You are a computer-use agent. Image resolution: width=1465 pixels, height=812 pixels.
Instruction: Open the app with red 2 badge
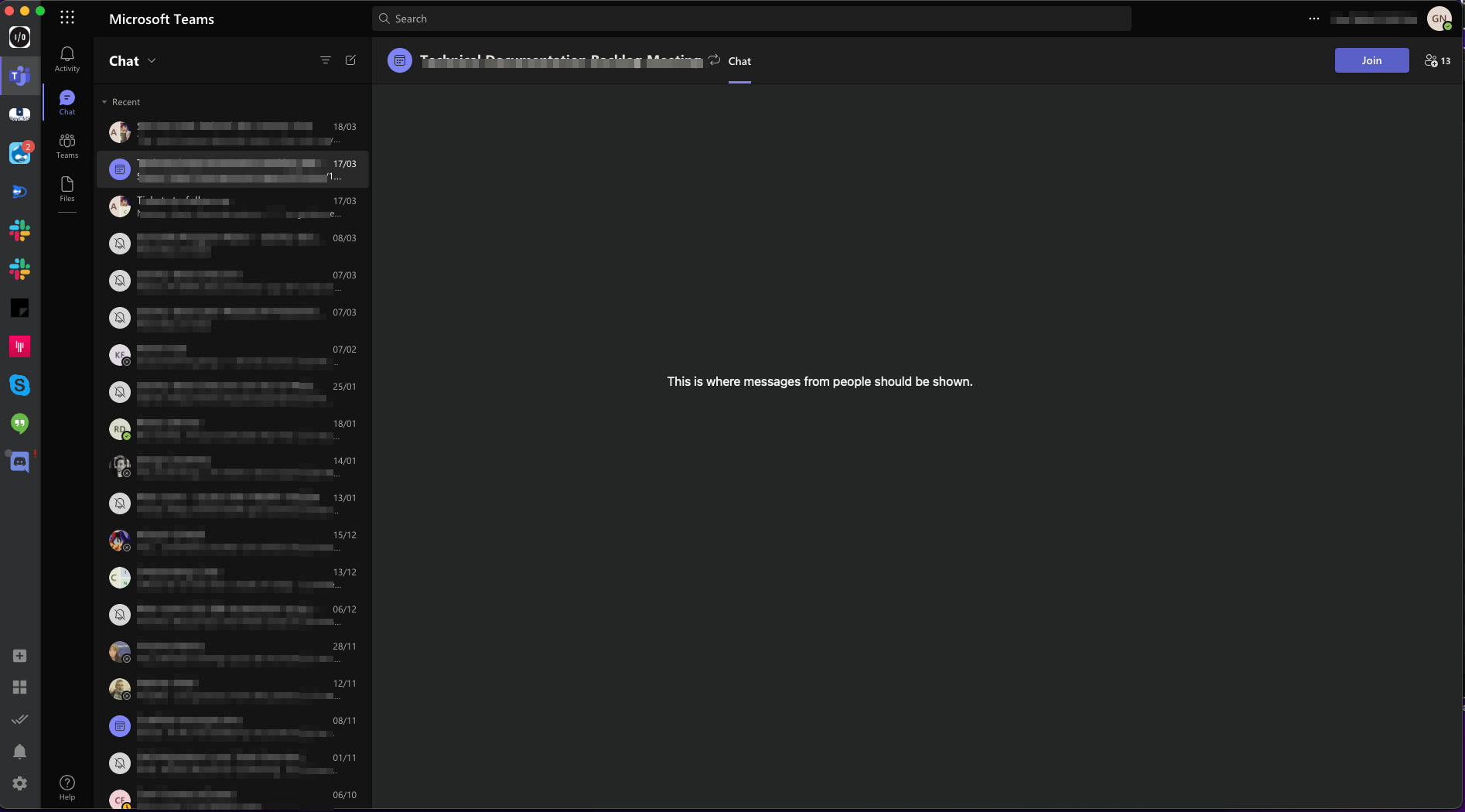(19, 153)
